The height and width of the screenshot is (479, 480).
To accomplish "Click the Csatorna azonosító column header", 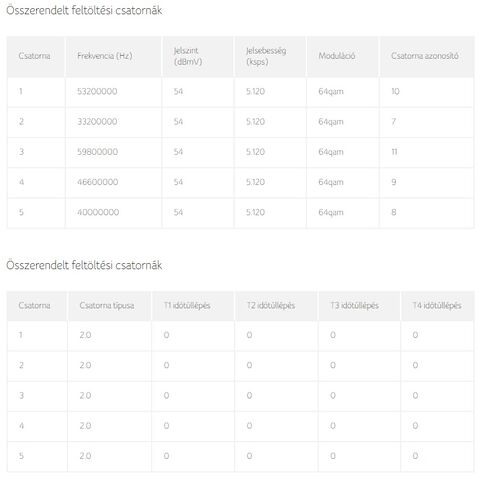I will pos(425,56).
